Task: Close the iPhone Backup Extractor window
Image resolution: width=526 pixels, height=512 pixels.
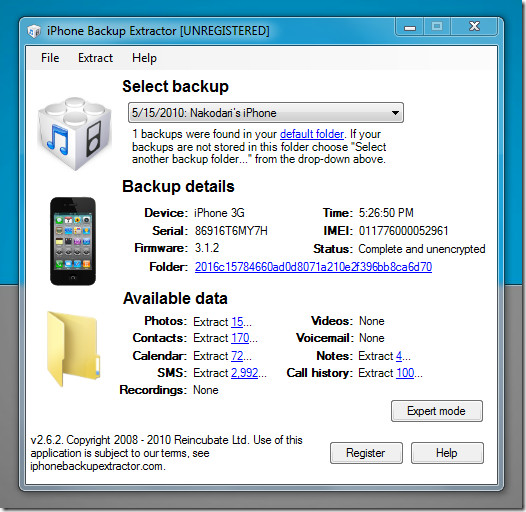Action: coord(474,27)
